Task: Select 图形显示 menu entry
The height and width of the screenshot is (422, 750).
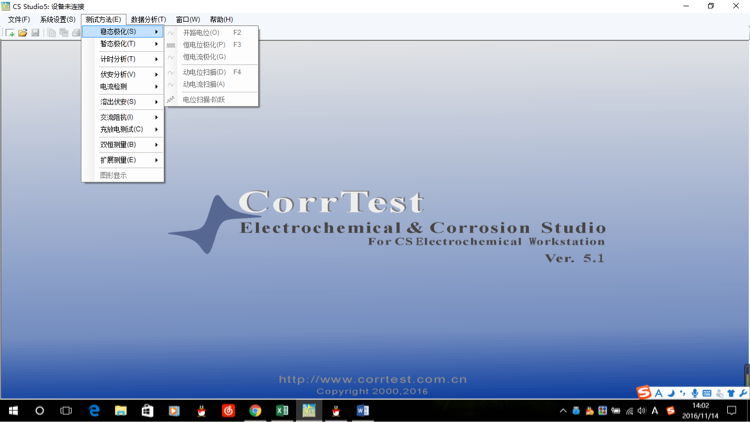Action: pos(123,176)
